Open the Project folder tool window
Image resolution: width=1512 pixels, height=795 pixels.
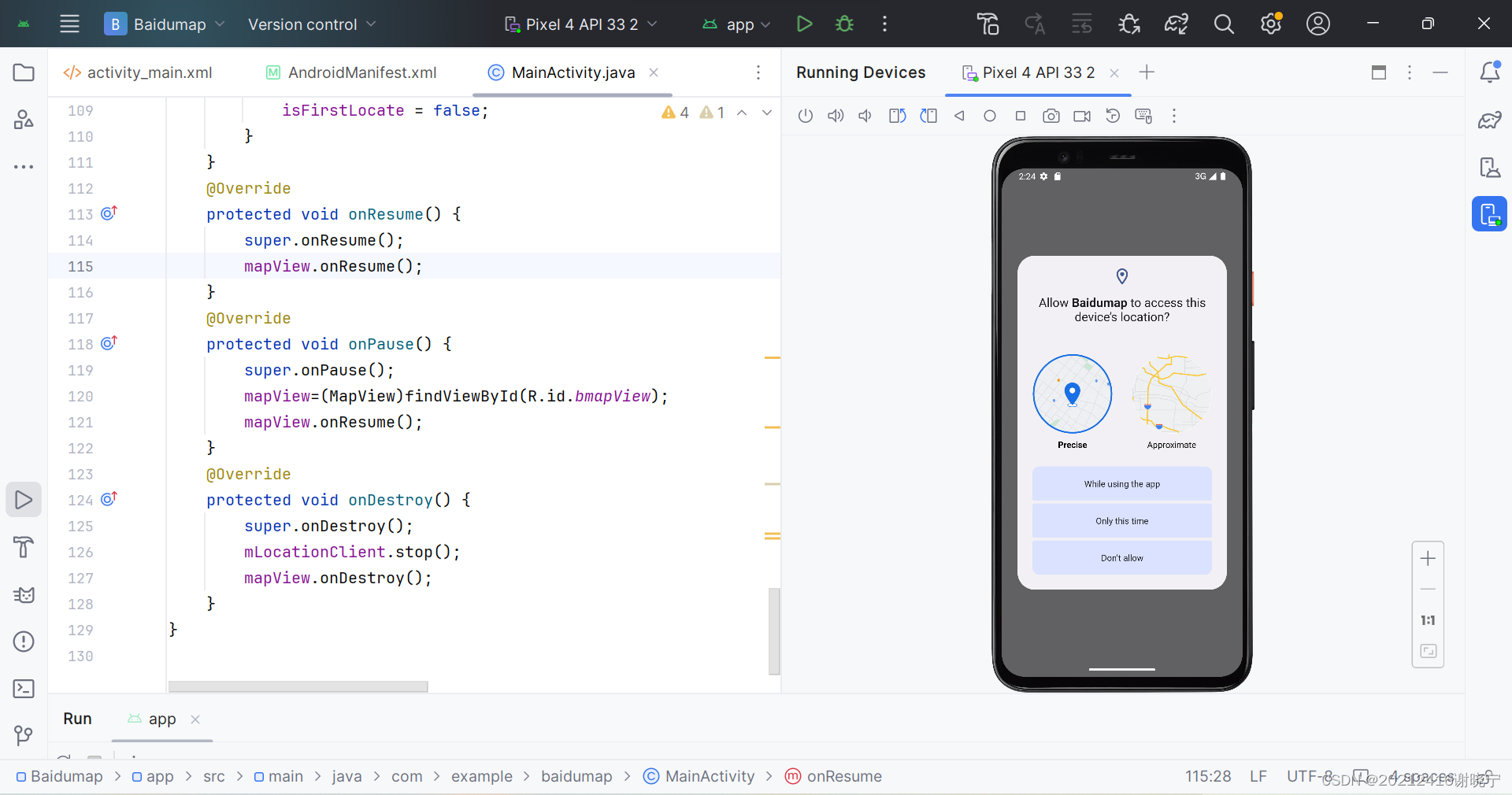click(x=24, y=72)
